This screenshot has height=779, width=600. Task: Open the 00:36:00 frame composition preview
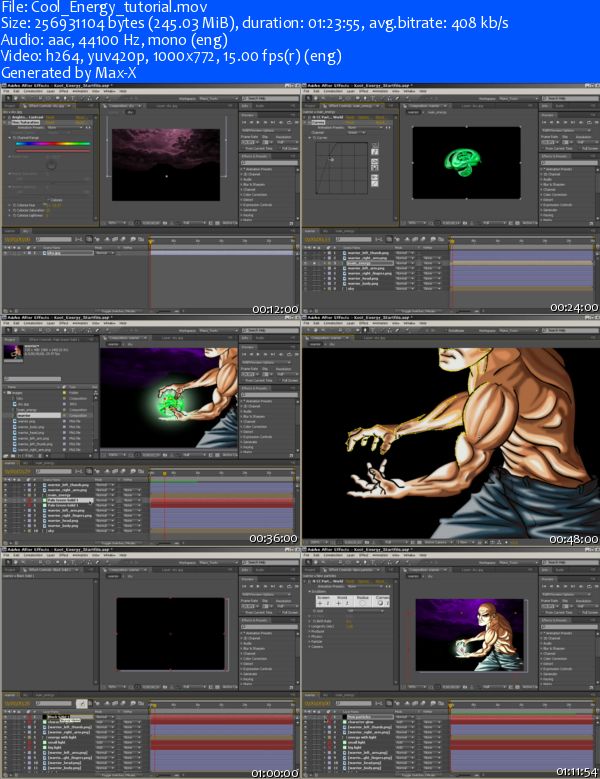coord(168,397)
